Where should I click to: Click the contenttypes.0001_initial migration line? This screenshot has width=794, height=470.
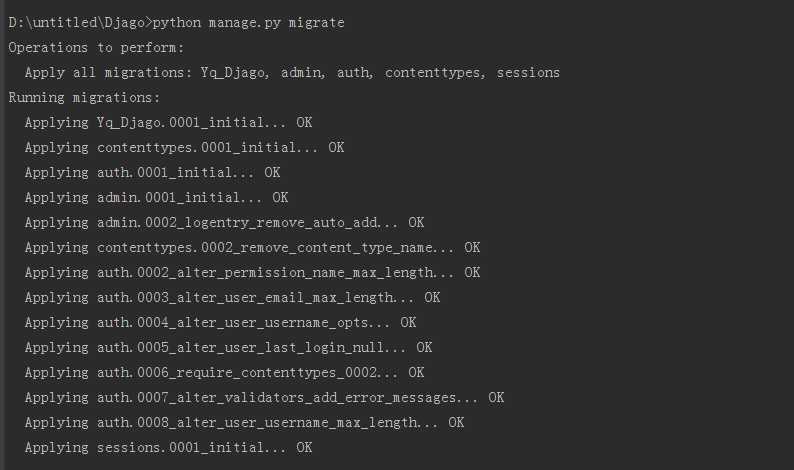coord(184,147)
